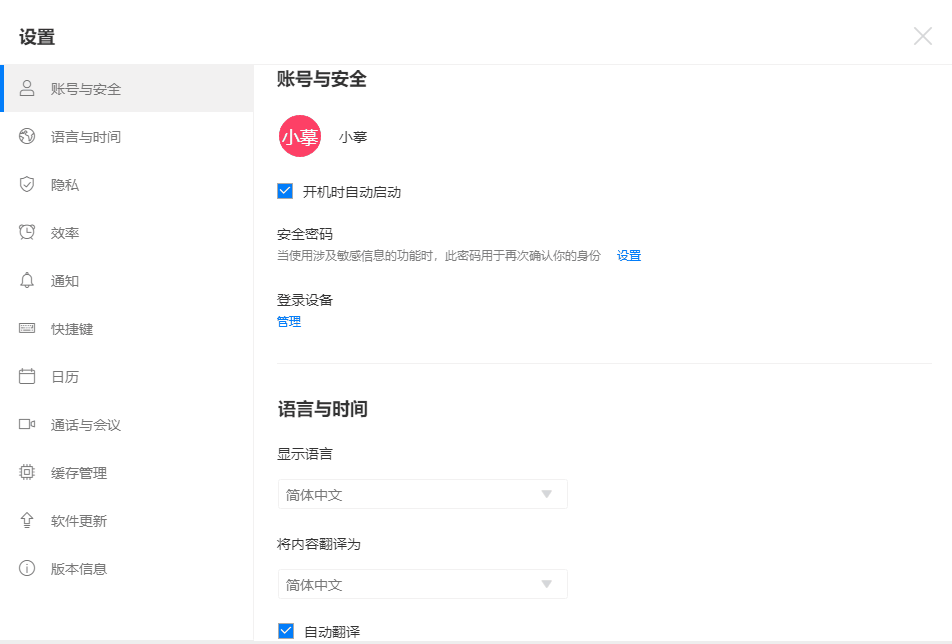Close the 设置 window

pos(922,37)
